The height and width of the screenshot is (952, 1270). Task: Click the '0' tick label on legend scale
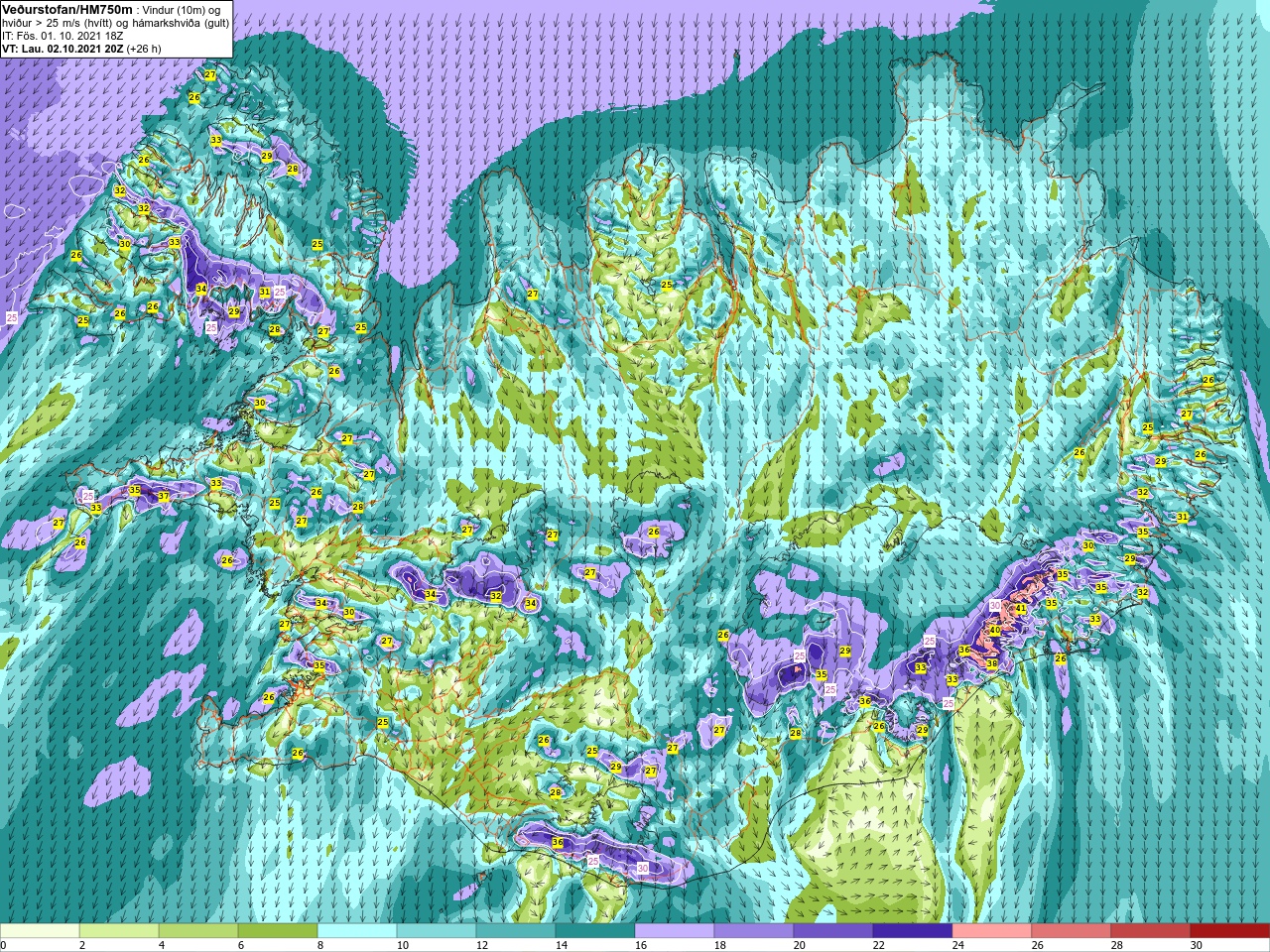pos(3,945)
